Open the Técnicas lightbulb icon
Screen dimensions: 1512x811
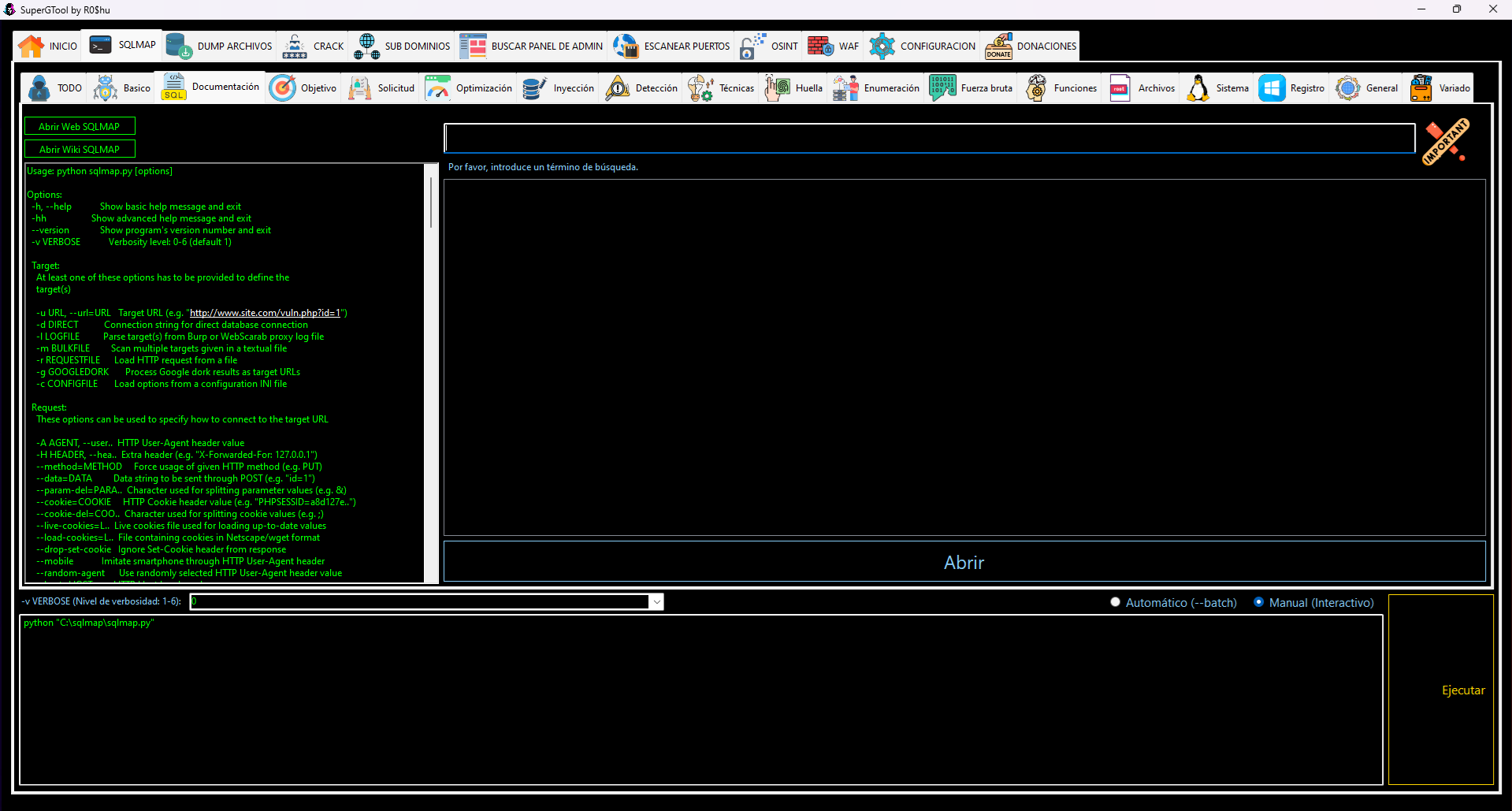(700, 88)
